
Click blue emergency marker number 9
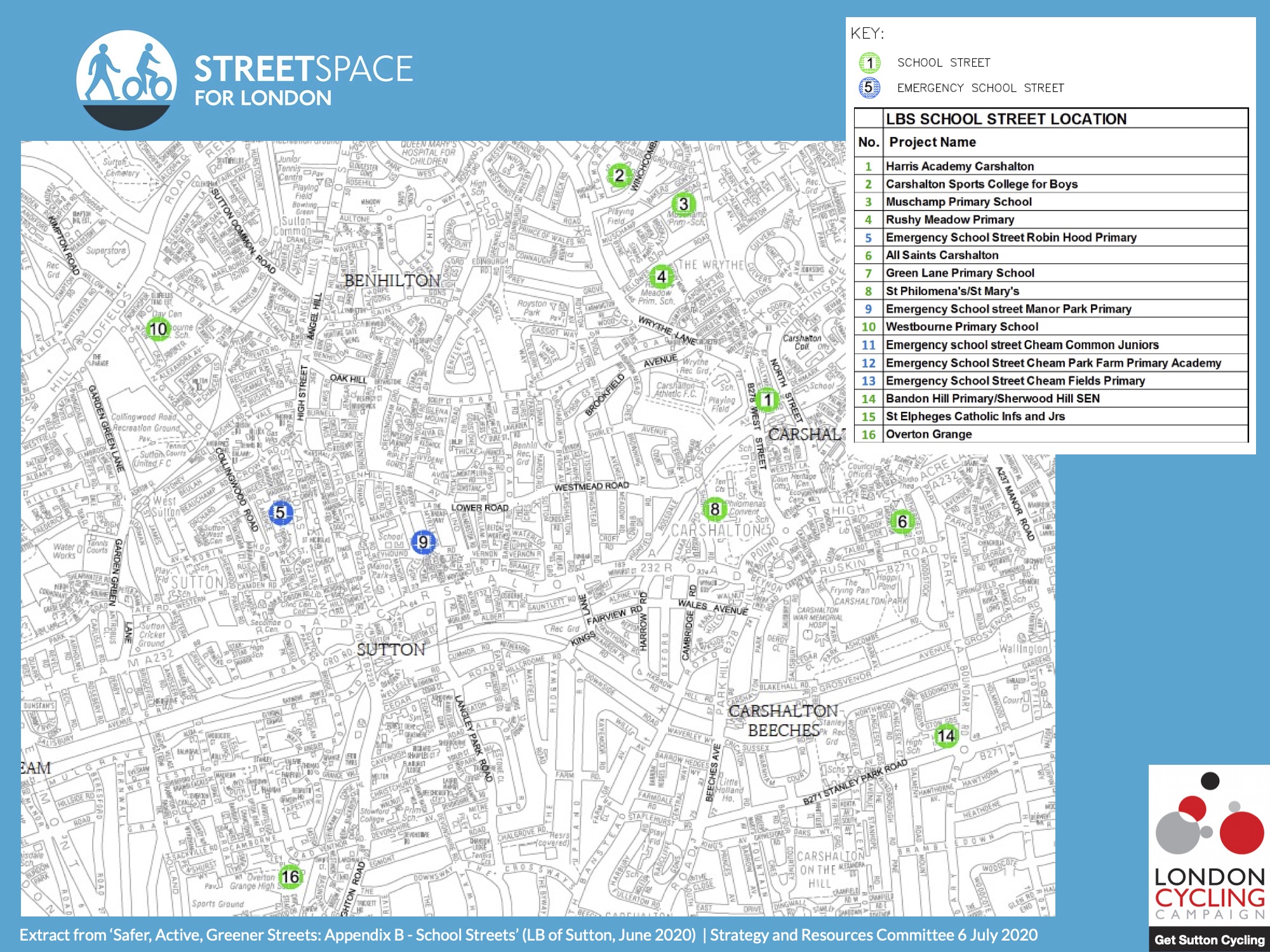click(x=424, y=542)
